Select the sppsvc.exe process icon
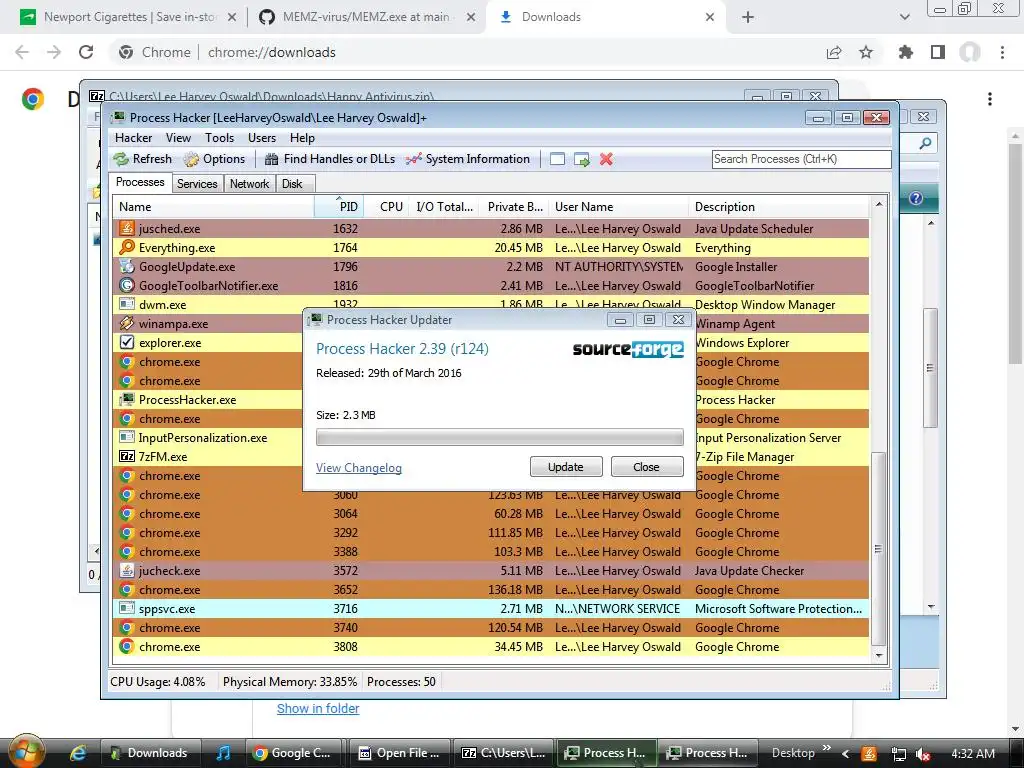 point(127,609)
